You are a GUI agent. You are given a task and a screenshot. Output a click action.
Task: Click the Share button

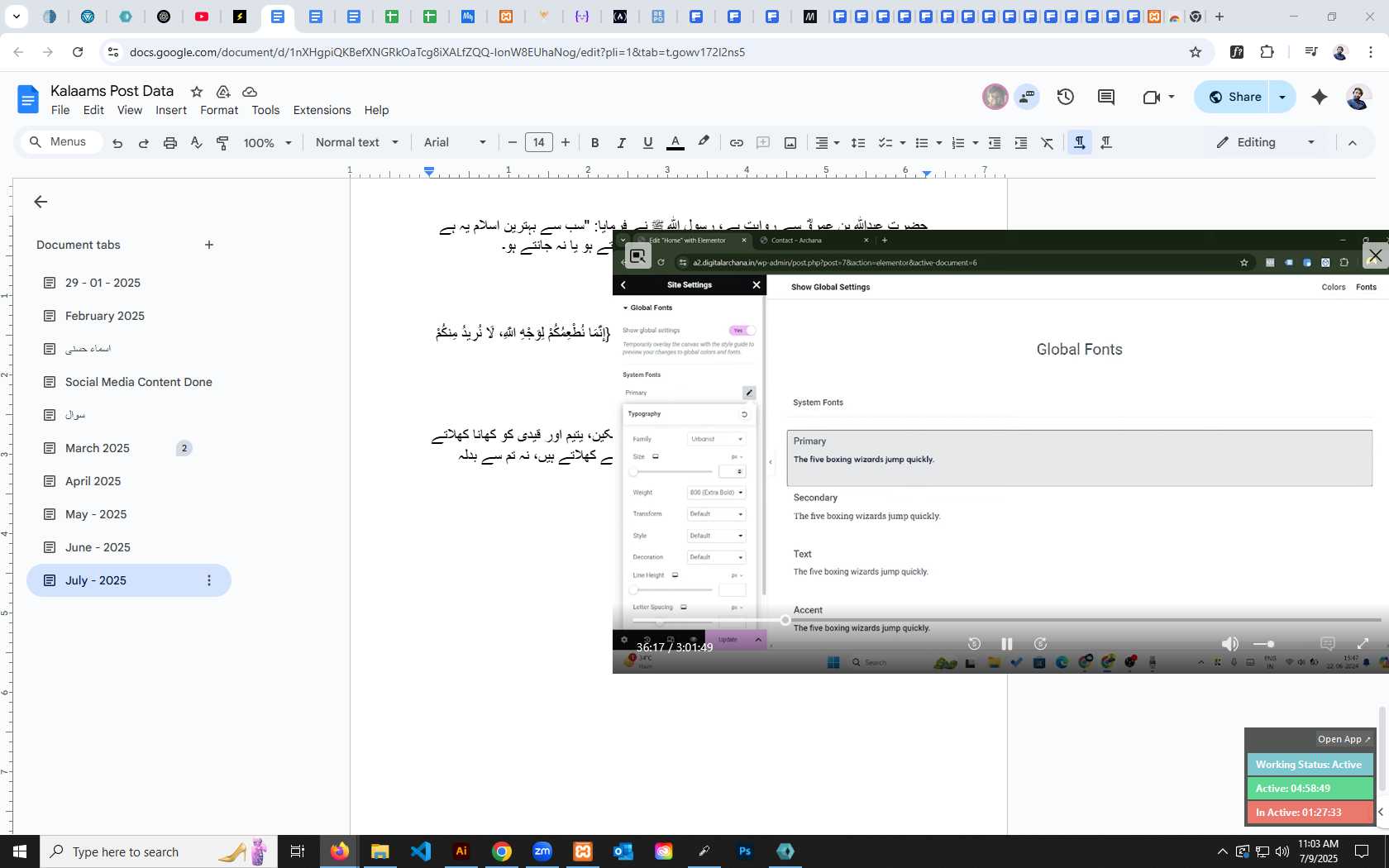(x=1235, y=97)
